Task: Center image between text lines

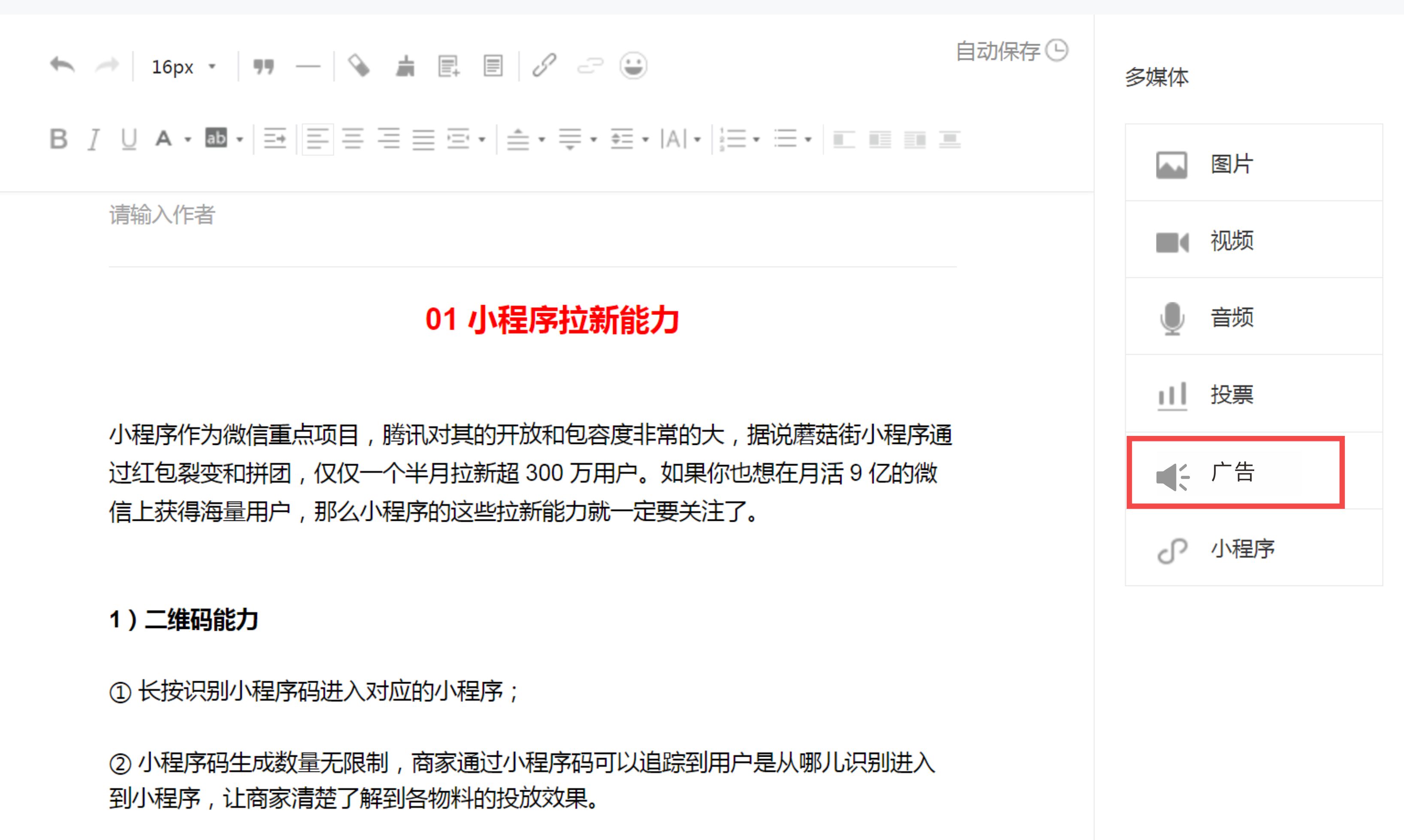Action: (950, 139)
